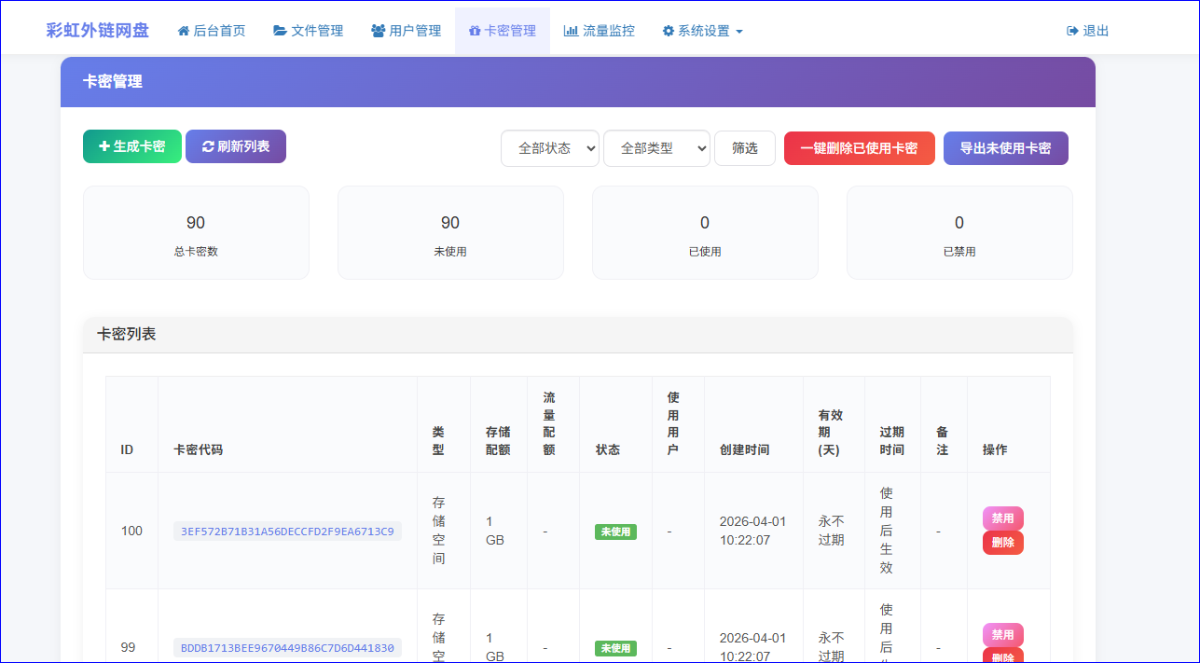Disable card ID 100 with 禁用
This screenshot has width=1200, height=663.
[1002, 518]
